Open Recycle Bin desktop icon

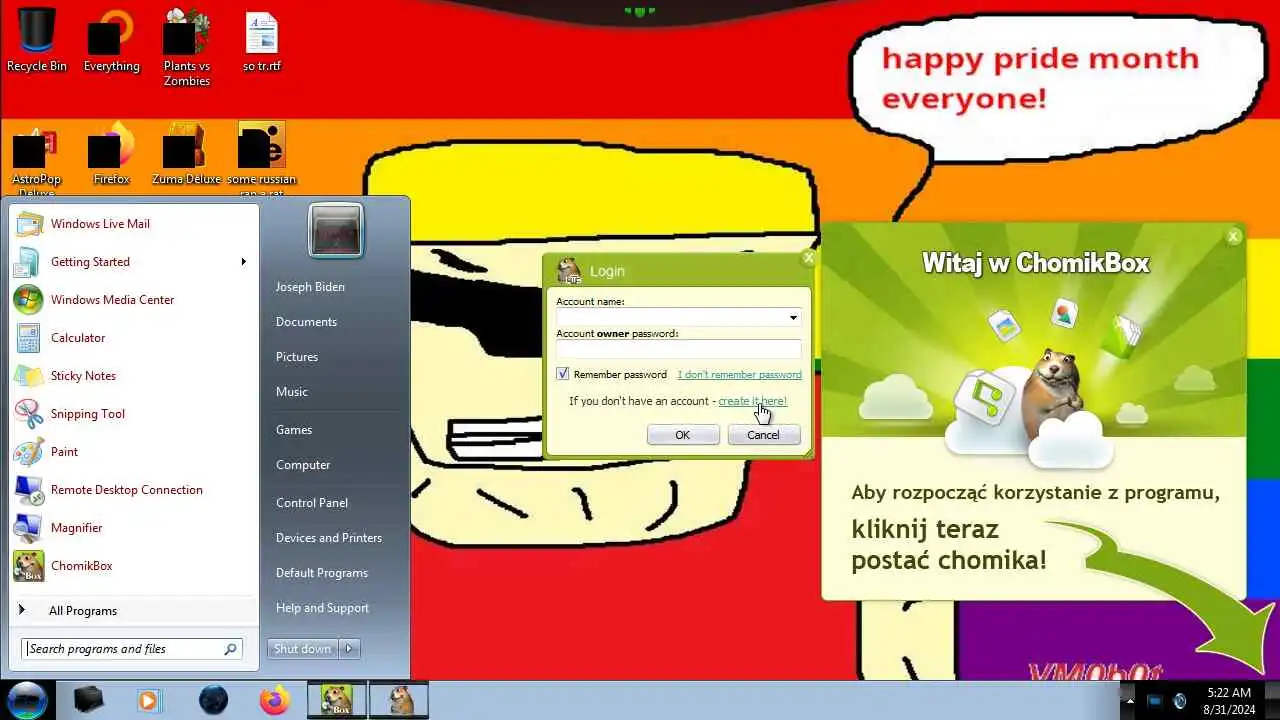click(37, 41)
